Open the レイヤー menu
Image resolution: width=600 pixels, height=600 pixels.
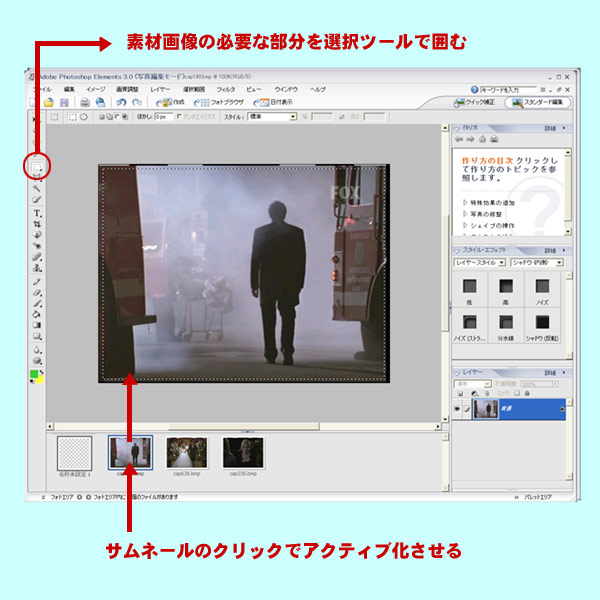pos(160,90)
